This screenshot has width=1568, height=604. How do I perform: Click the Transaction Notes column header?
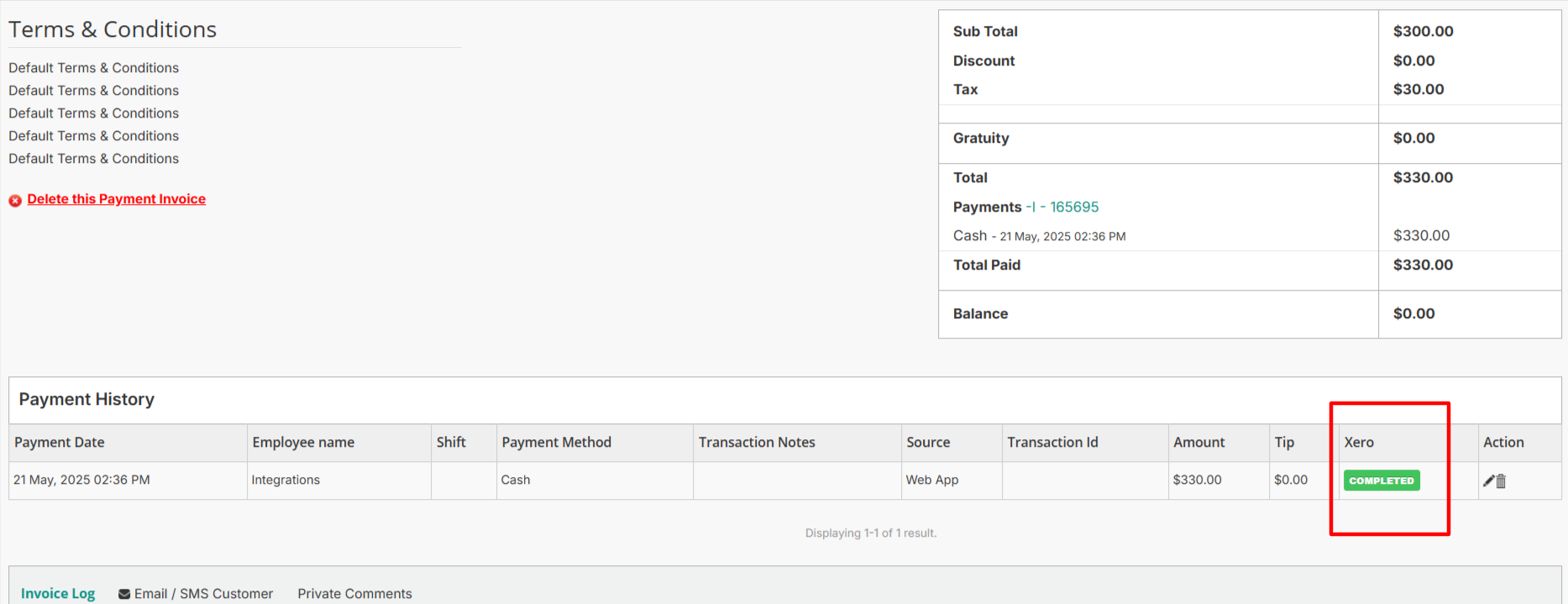tap(757, 442)
